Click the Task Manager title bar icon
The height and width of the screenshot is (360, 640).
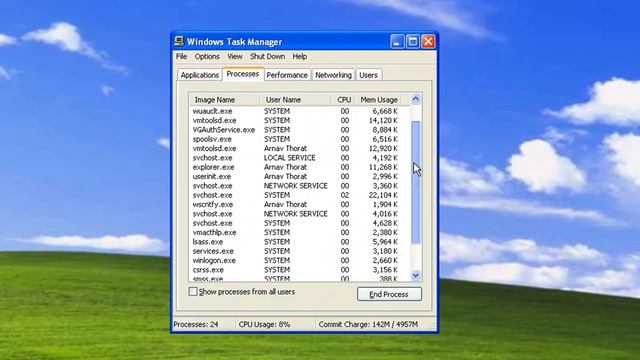tap(179, 41)
